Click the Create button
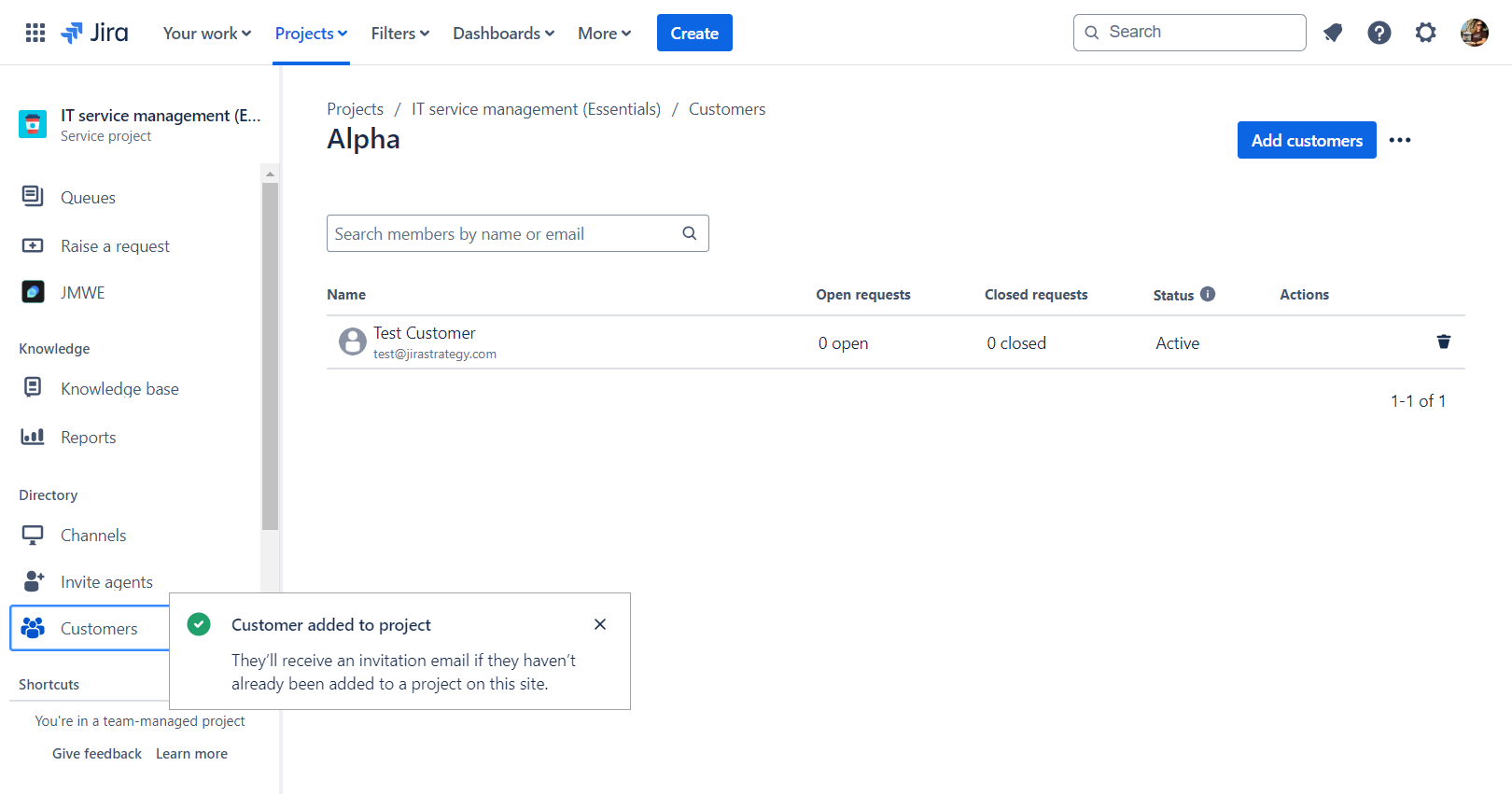 (694, 32)
